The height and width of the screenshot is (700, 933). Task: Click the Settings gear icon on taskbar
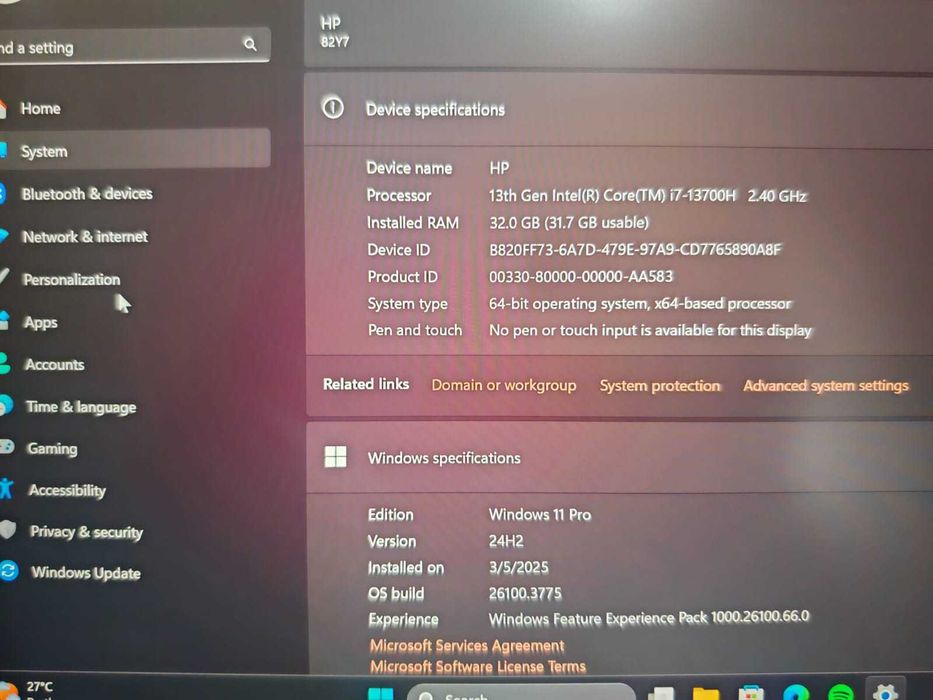885,693
